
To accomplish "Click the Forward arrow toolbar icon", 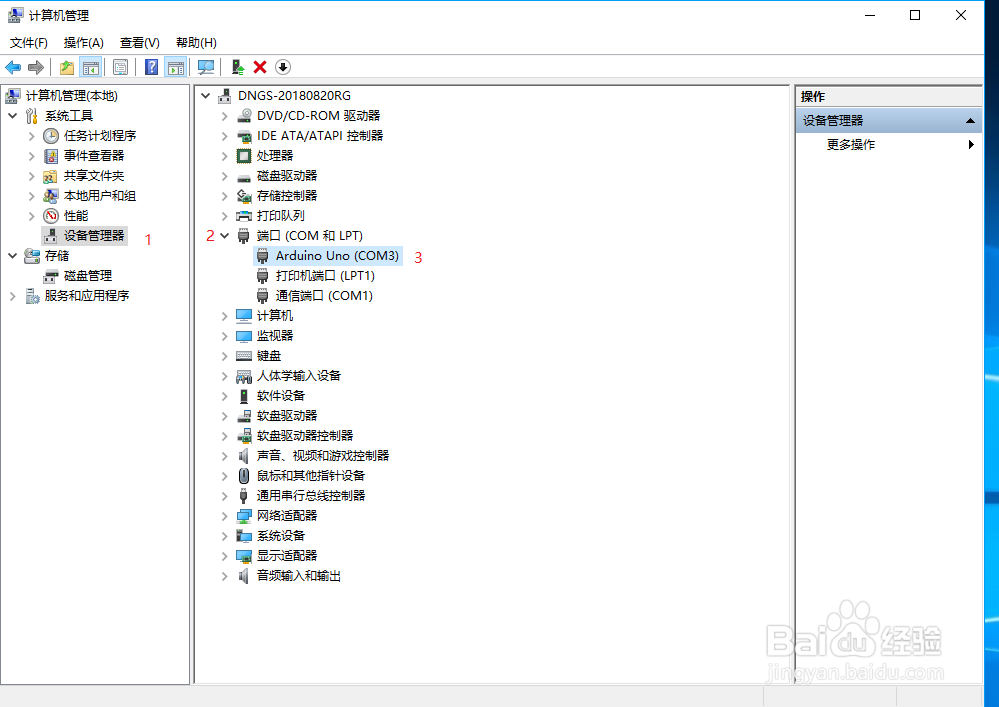I will click(x=36, y=67).
